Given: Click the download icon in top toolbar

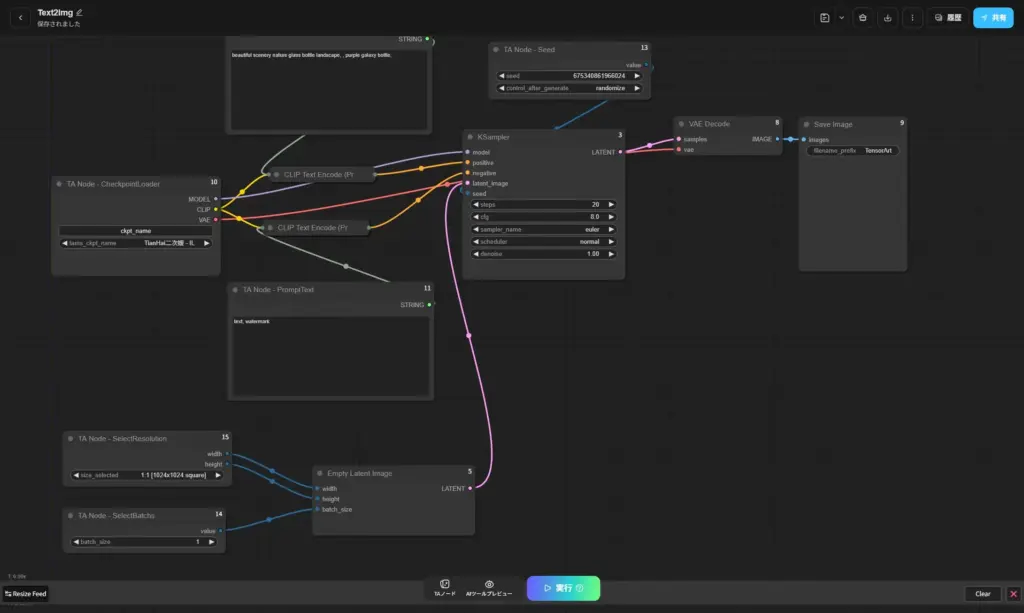Looking at the screenshot, I should (x=887, y=18).
